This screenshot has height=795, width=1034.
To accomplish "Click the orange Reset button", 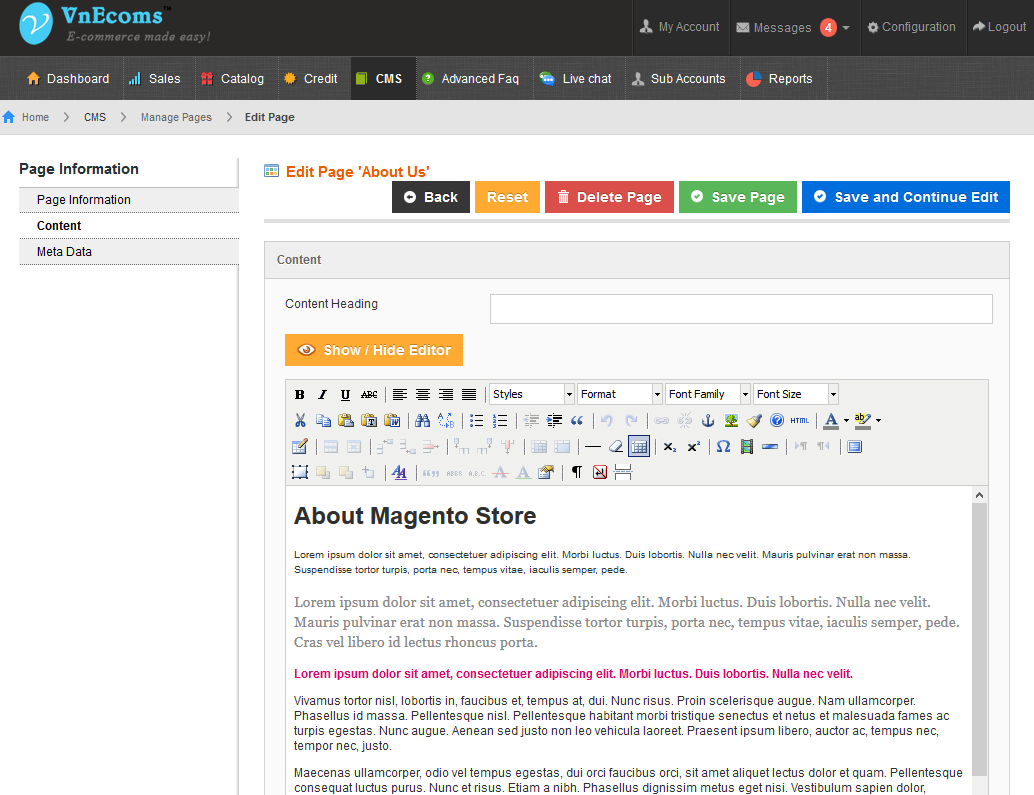I will [x=507, y=197].
